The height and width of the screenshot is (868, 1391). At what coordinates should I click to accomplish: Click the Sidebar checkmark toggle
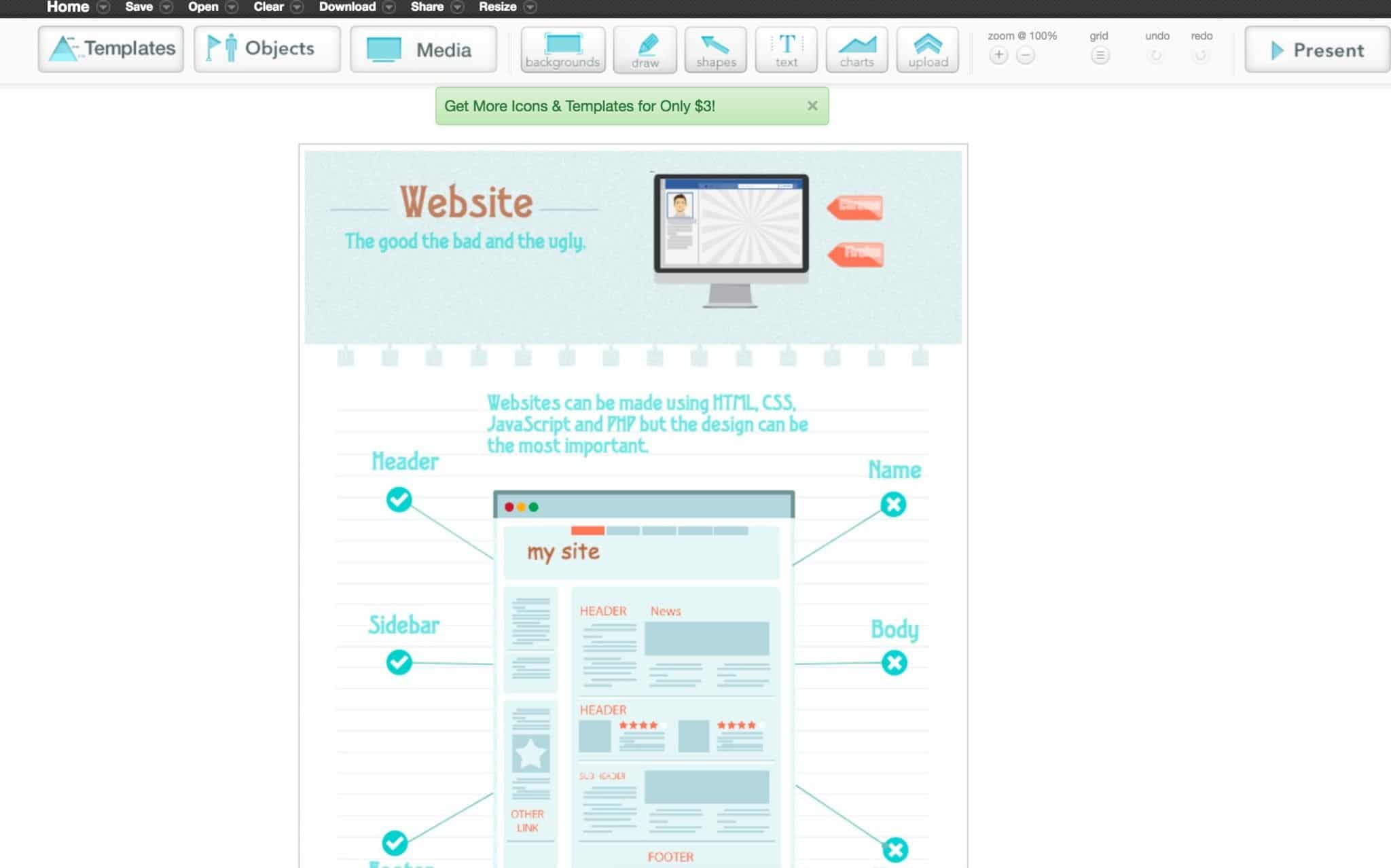pyautogui.click(x=397, y=662)
